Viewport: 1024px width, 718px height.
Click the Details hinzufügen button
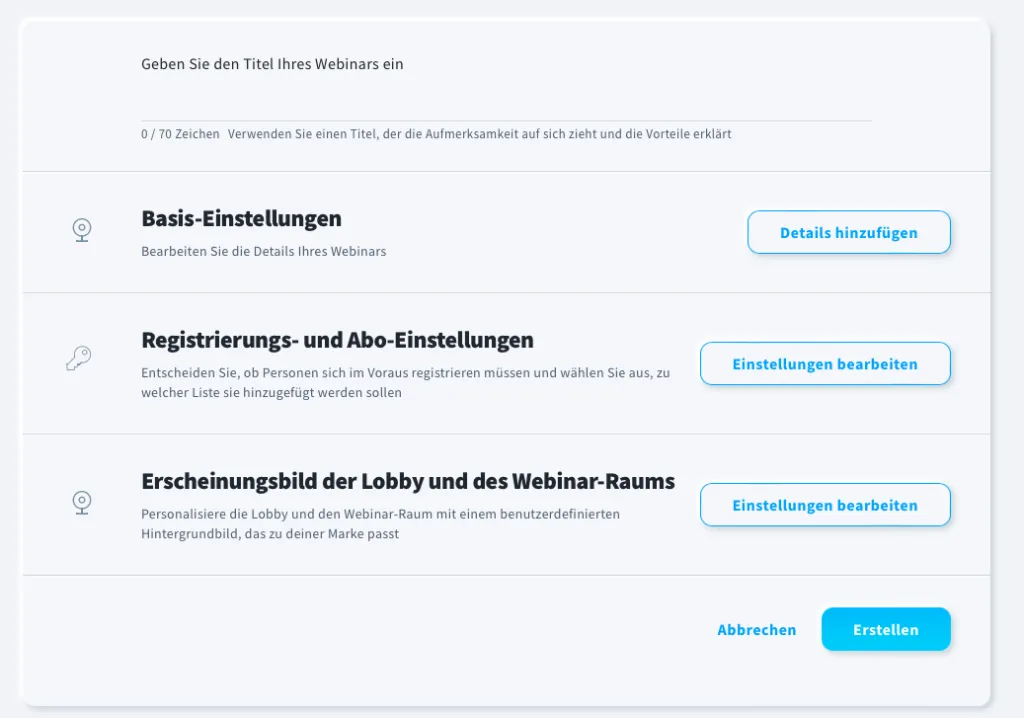pos(849,233)
